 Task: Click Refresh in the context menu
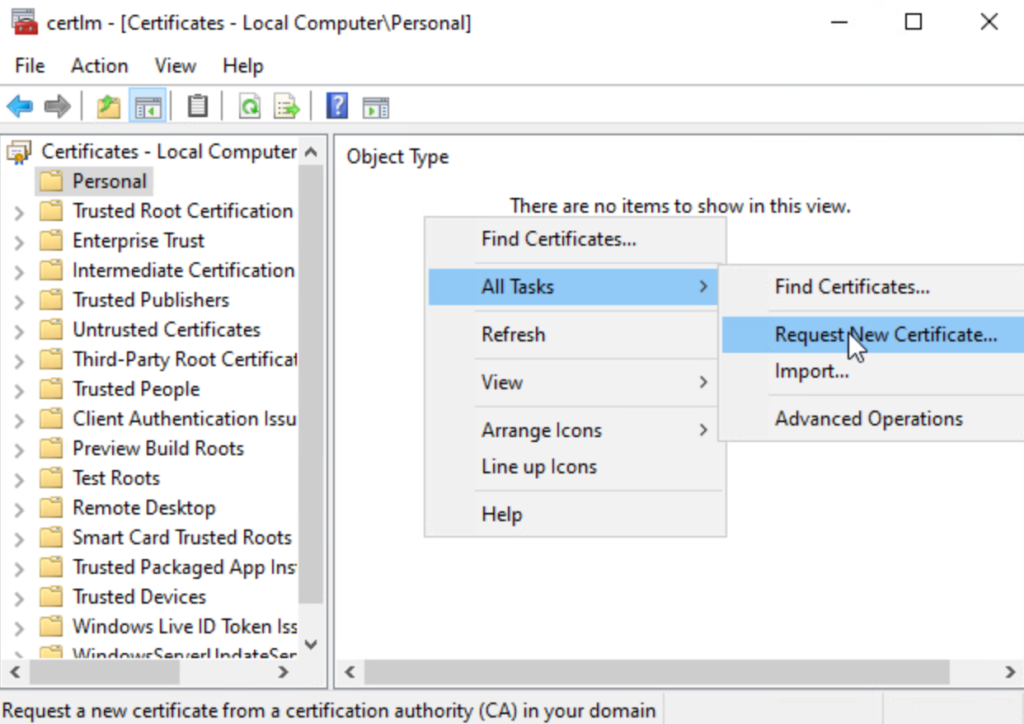[x=513, y=335]
